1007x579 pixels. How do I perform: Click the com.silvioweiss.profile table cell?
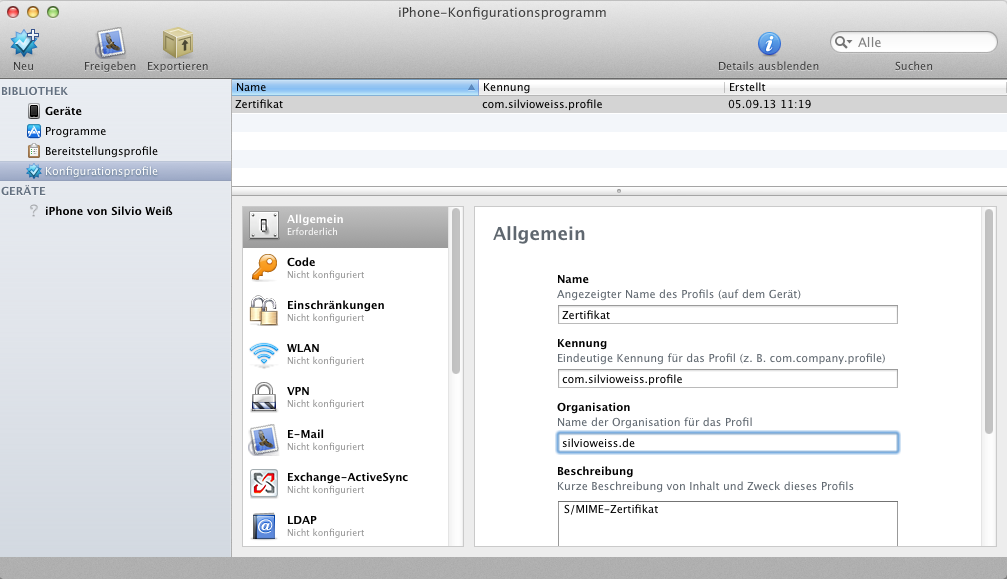[542, 104]
